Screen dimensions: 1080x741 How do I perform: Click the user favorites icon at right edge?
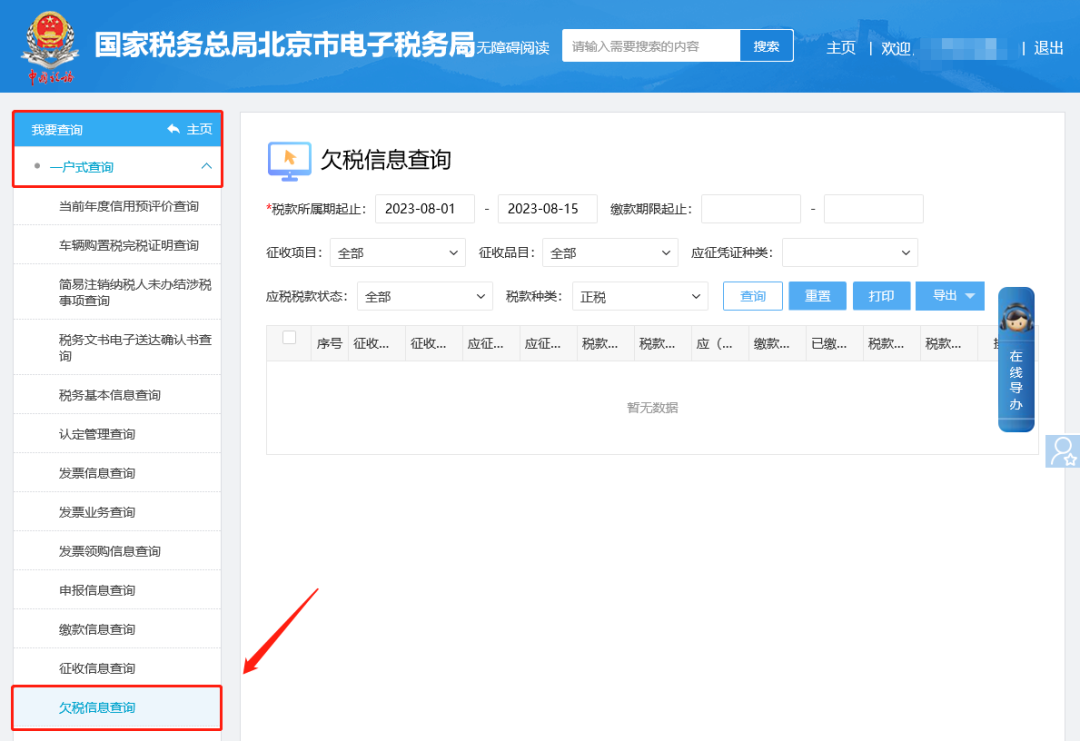tap(1062, 451)
